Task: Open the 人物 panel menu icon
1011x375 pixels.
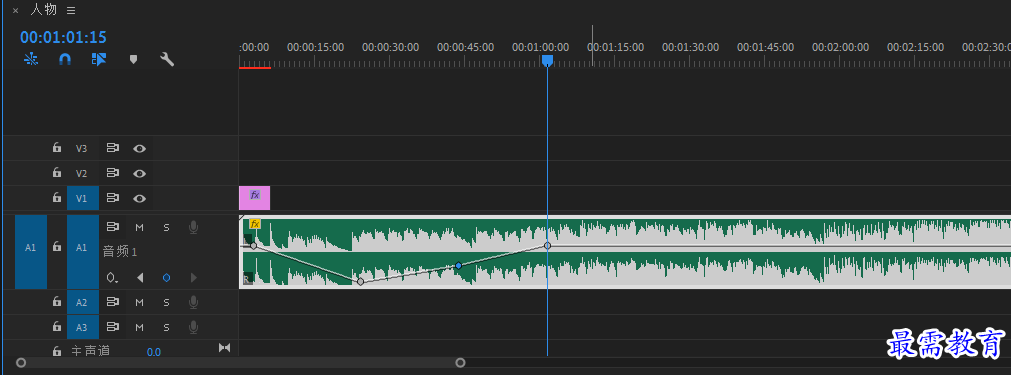Action: 71,10
